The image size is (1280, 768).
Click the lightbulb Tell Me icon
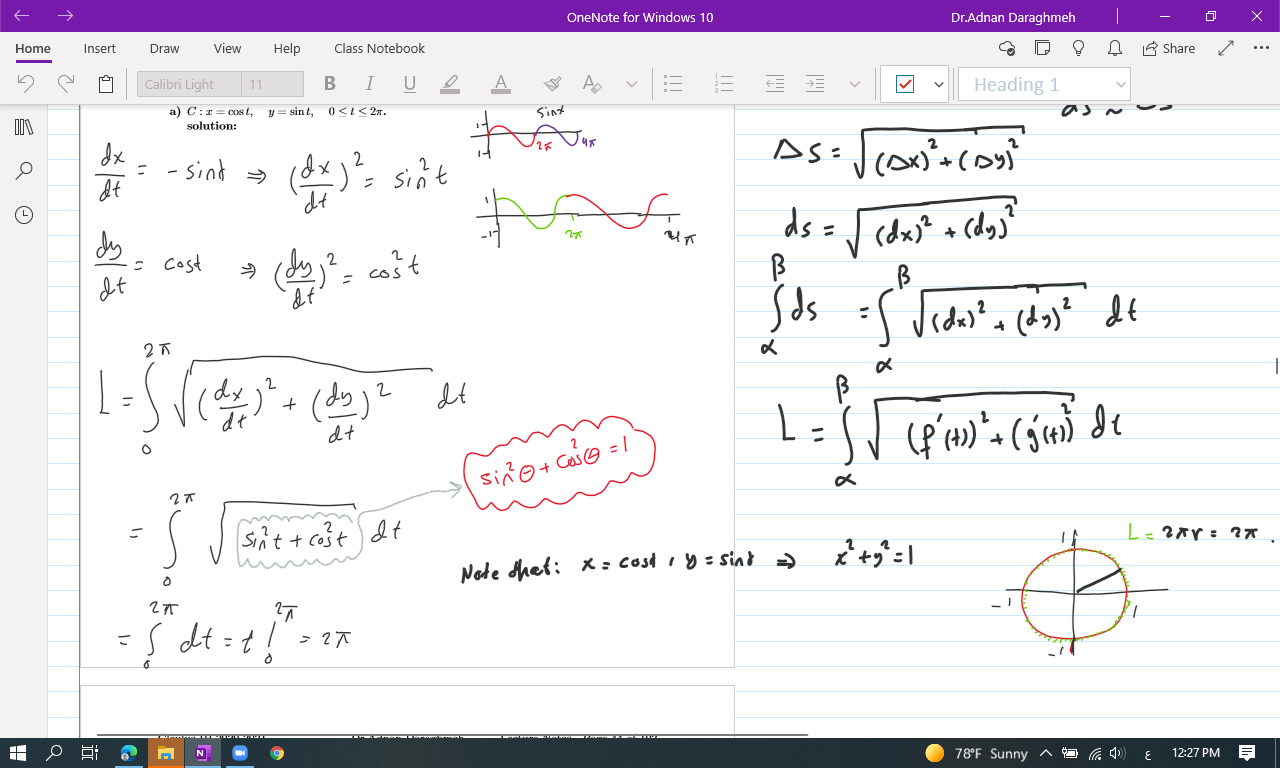coord(1078,48)
